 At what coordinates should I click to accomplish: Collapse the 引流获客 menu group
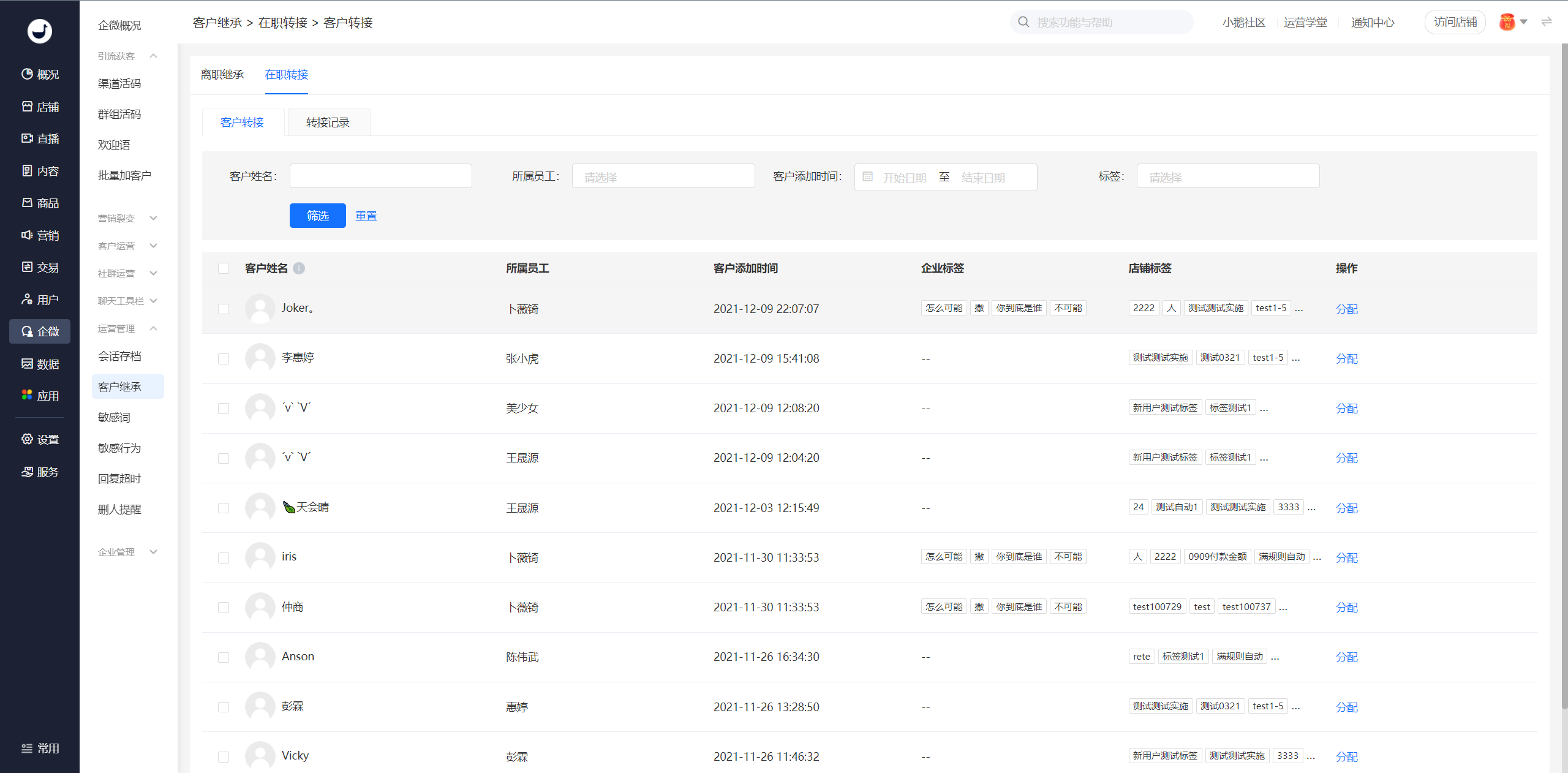[127, 56]
